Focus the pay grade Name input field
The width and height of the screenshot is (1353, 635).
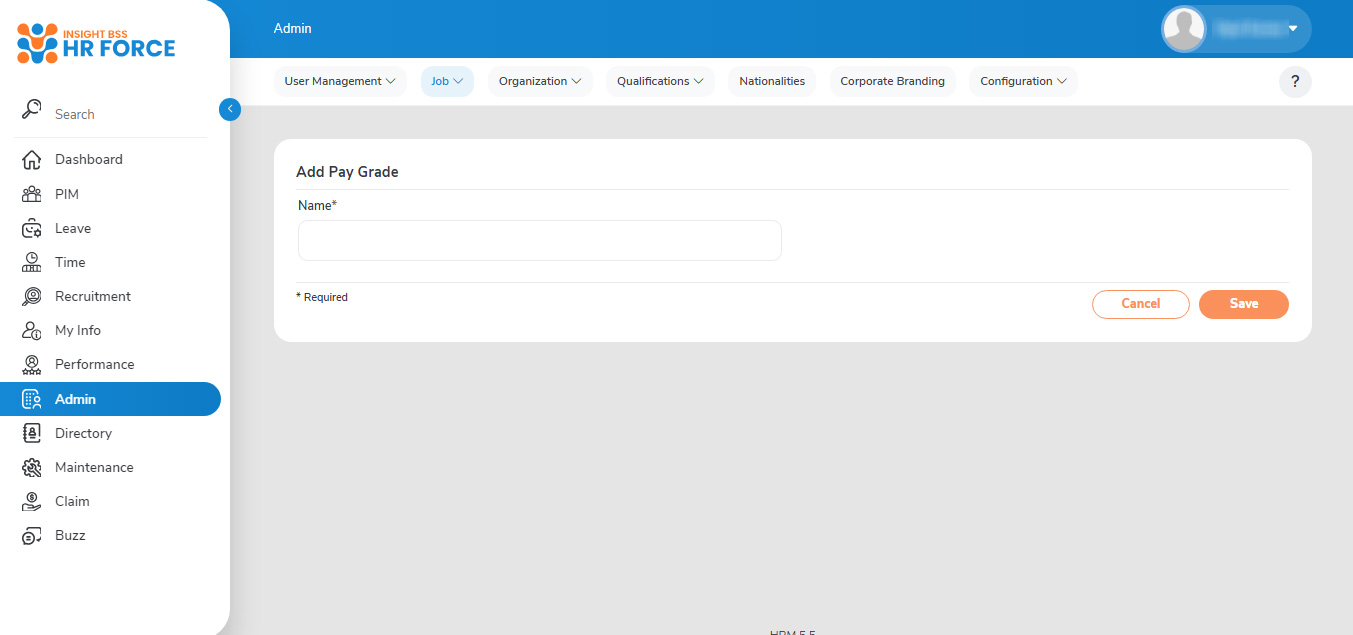click(x=540, y=240)
